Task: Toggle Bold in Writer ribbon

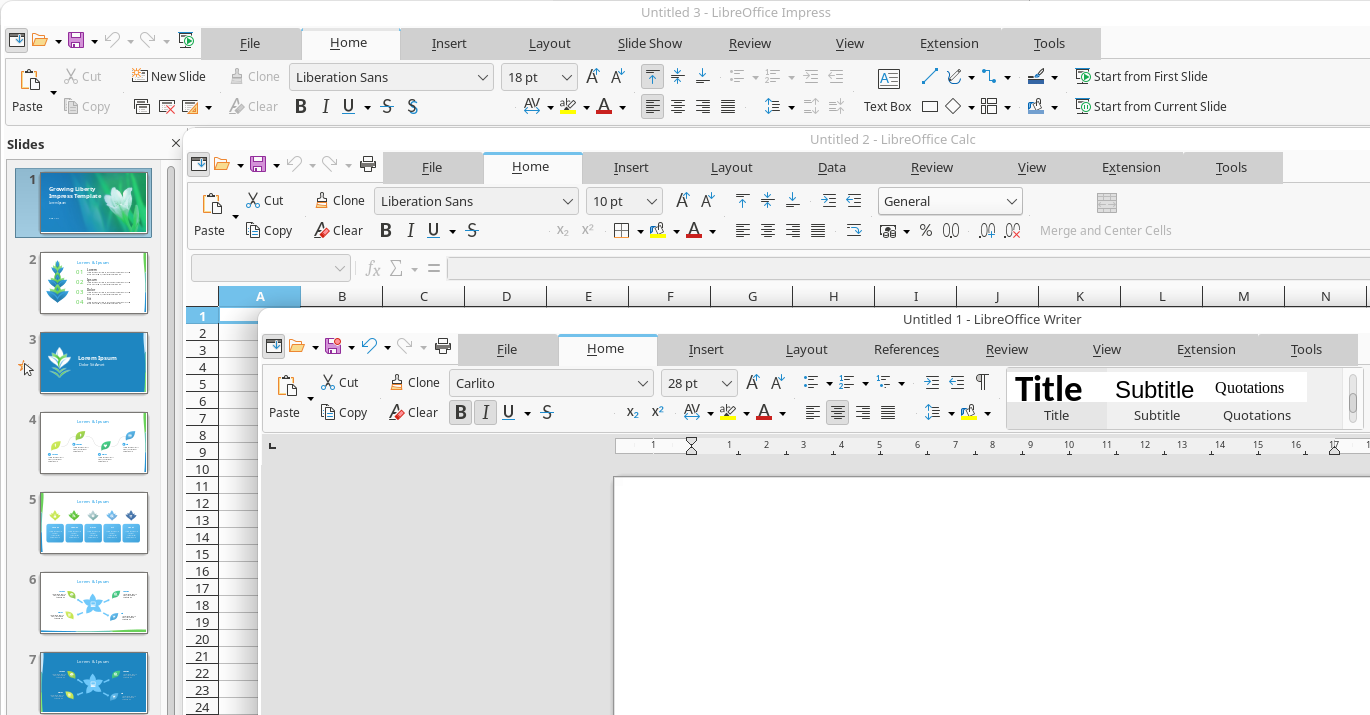Action: pos(460,412)
